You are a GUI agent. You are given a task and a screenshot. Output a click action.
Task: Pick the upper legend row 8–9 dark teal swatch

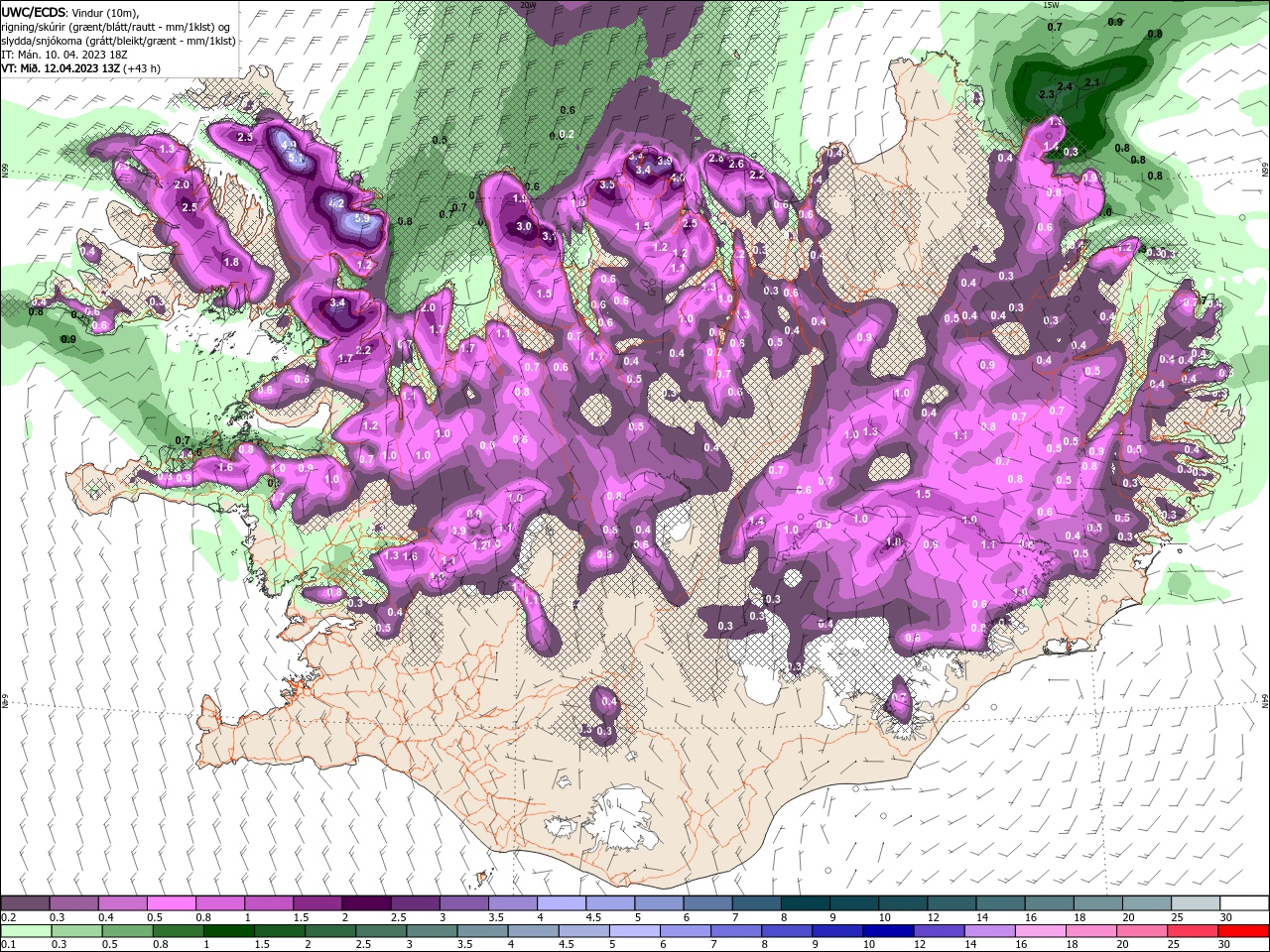click(x=804, y=903)
